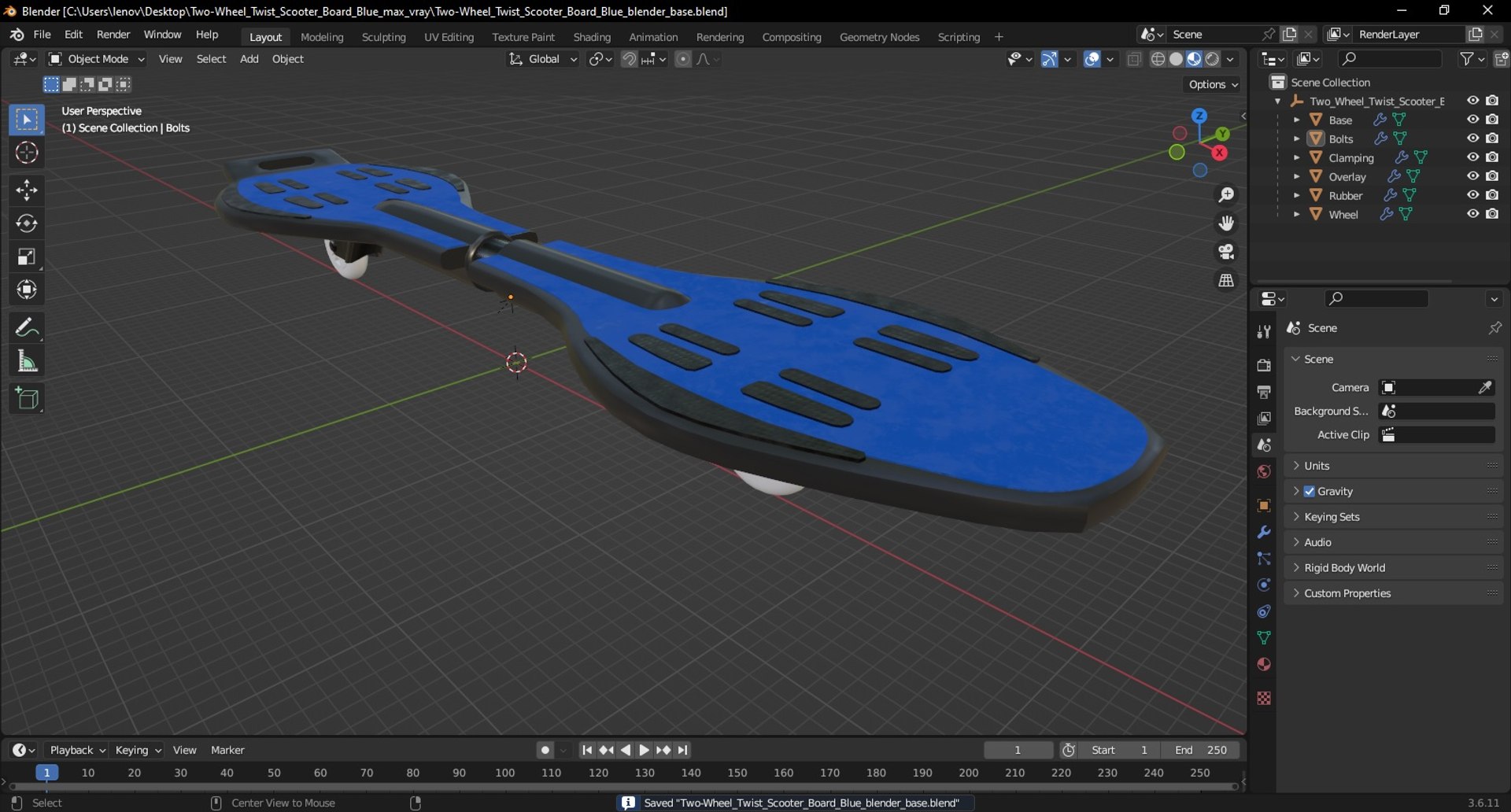Select the Add Cube tool

pos(27,398)
